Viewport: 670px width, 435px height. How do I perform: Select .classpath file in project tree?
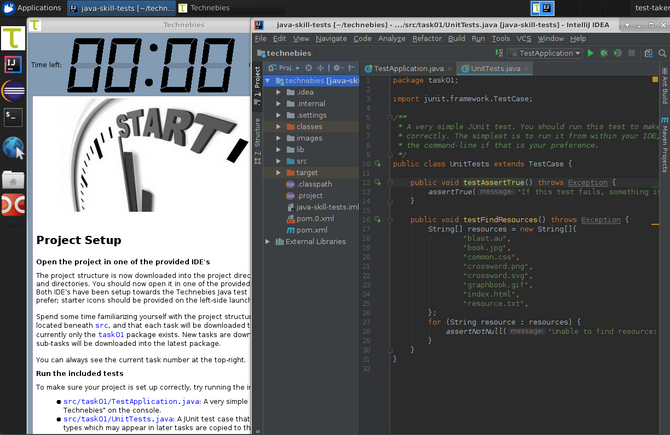click(x=309, y=184)
